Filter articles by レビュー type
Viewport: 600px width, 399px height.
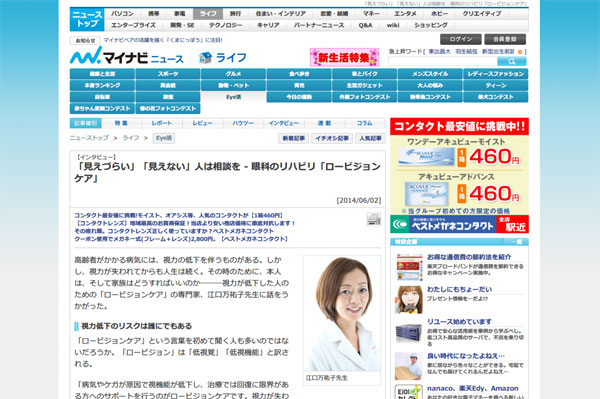click(202, 123)
